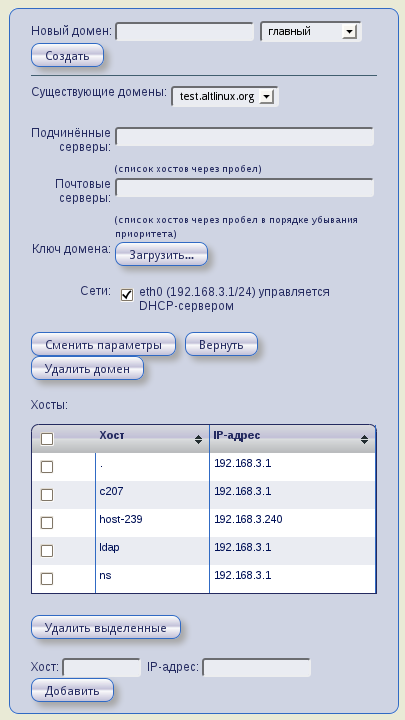Select all hosts via header checkbox
The image size is (405, 720).
[x=47, y=439]
